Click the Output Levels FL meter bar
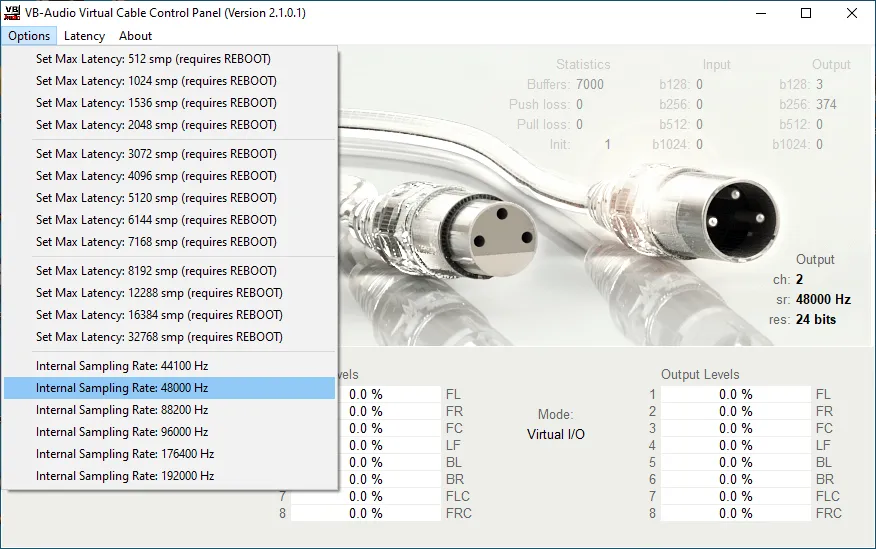The width and height of the screenshot is (876, 549). [735, 394]
